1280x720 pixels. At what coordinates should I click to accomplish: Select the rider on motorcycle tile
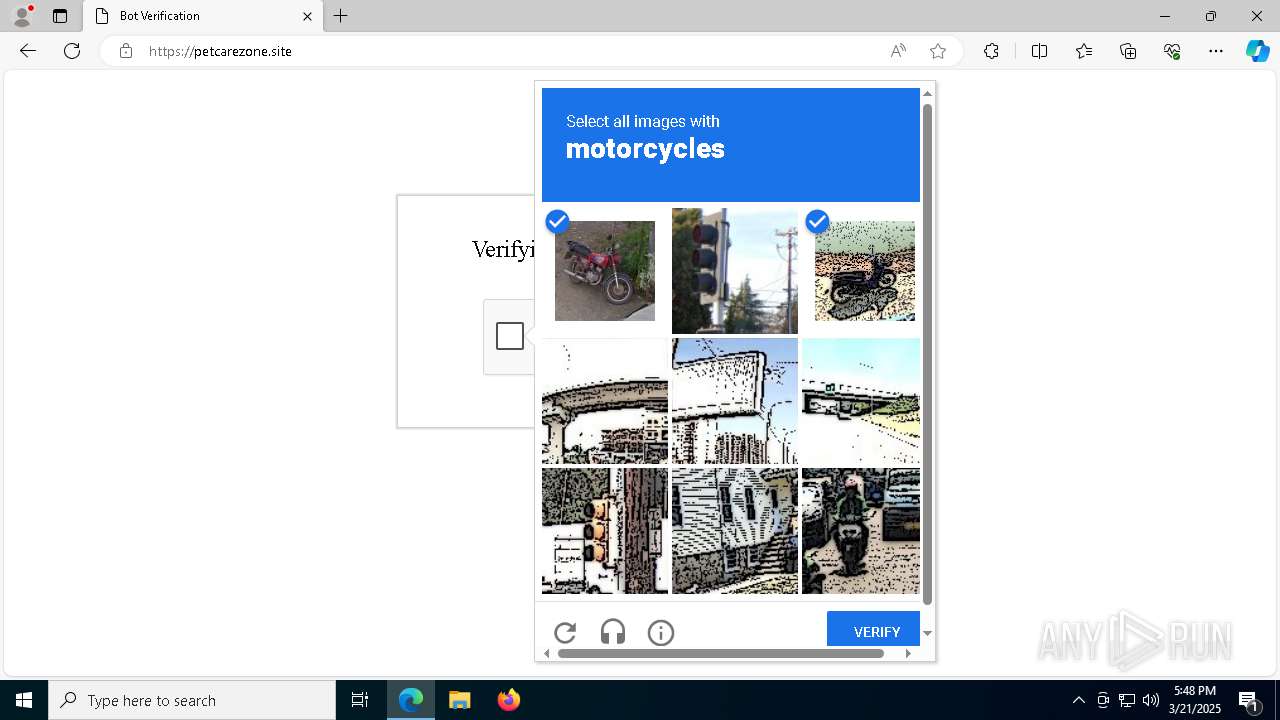point(861,531)
